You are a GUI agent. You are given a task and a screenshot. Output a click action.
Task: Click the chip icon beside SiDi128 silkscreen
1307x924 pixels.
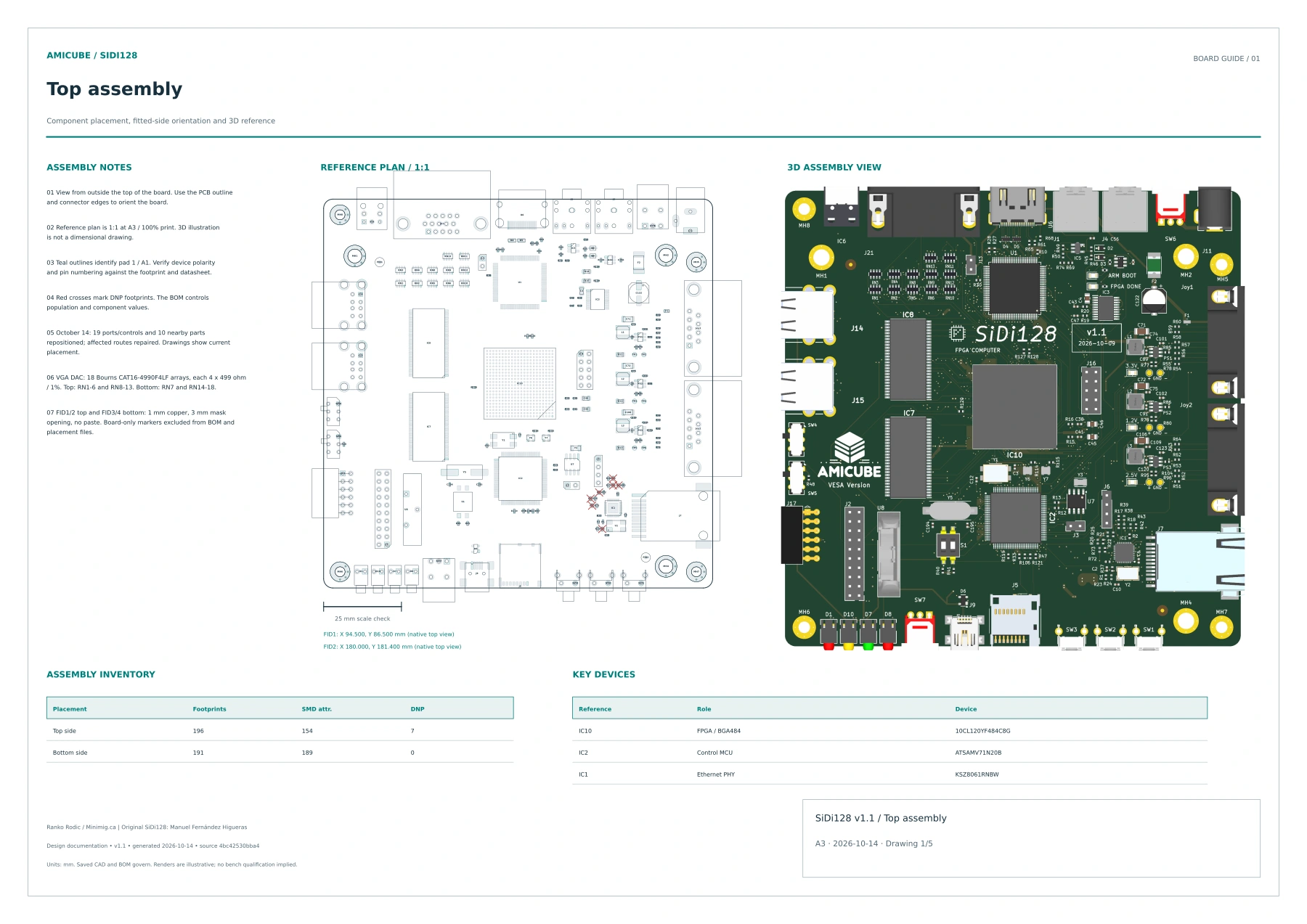click(x=957, y=333)
